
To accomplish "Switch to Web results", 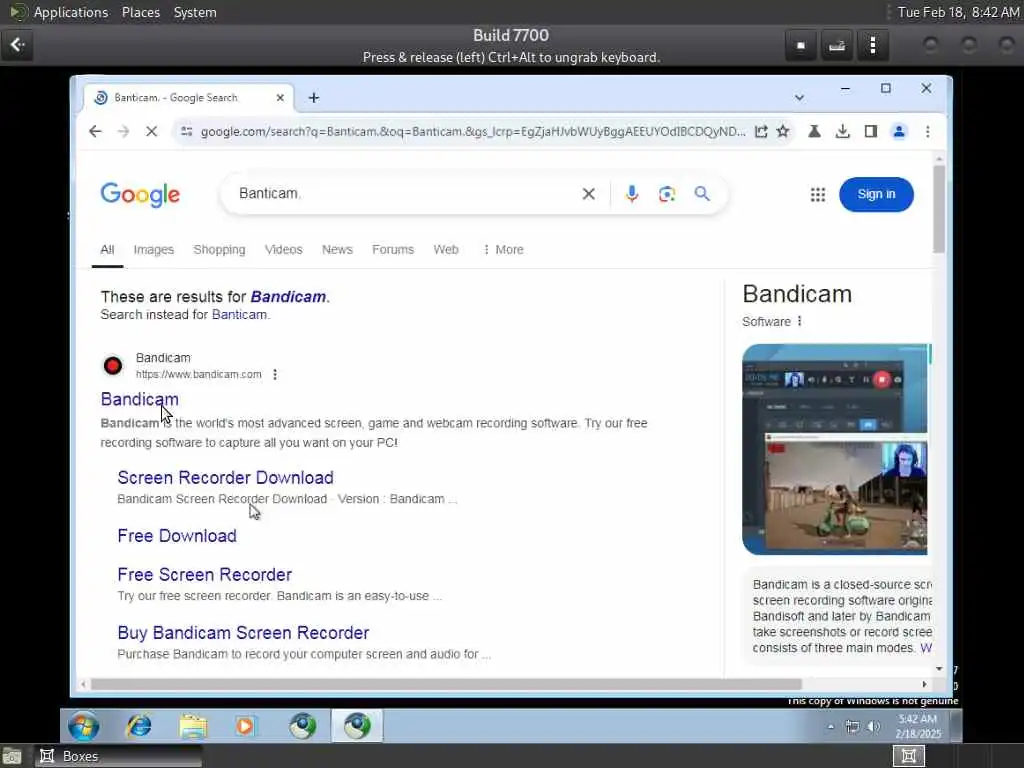I will 446,249.
